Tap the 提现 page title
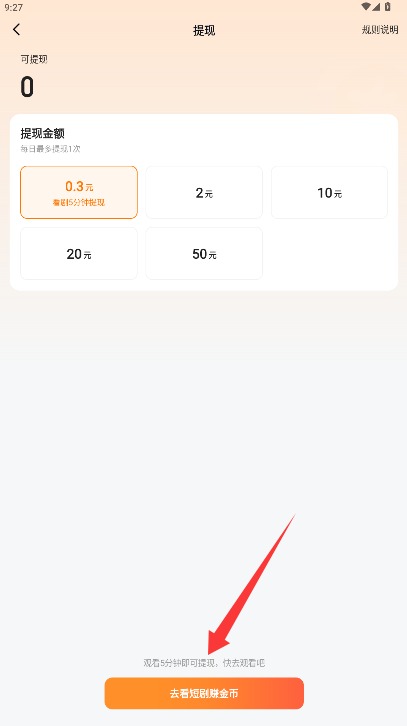The height and width of the screenshot is (726, 407). 204,31
